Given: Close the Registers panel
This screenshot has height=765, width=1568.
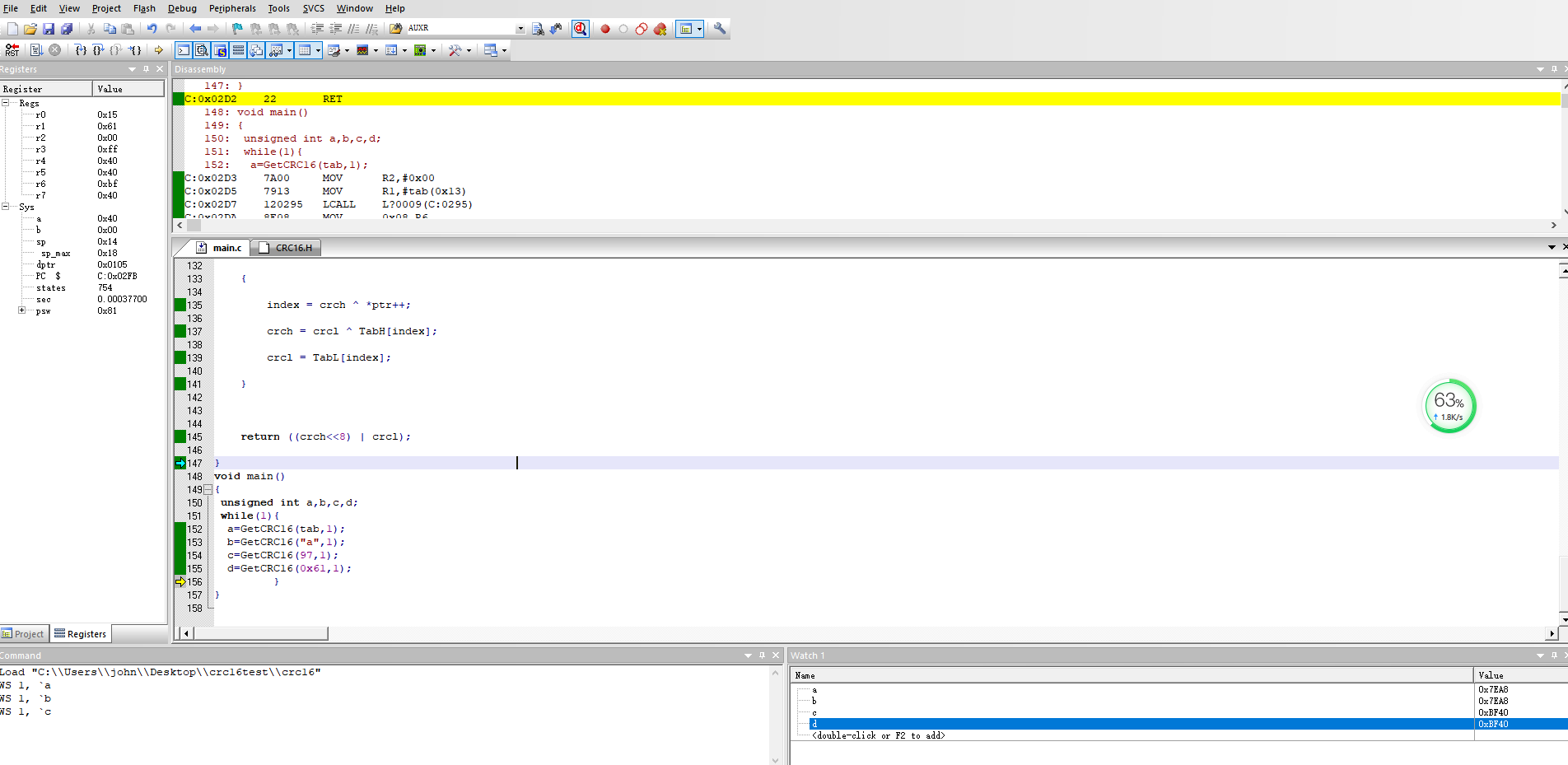Looking at the screenshot, I should pyautogui.click(x=160, y=69).
